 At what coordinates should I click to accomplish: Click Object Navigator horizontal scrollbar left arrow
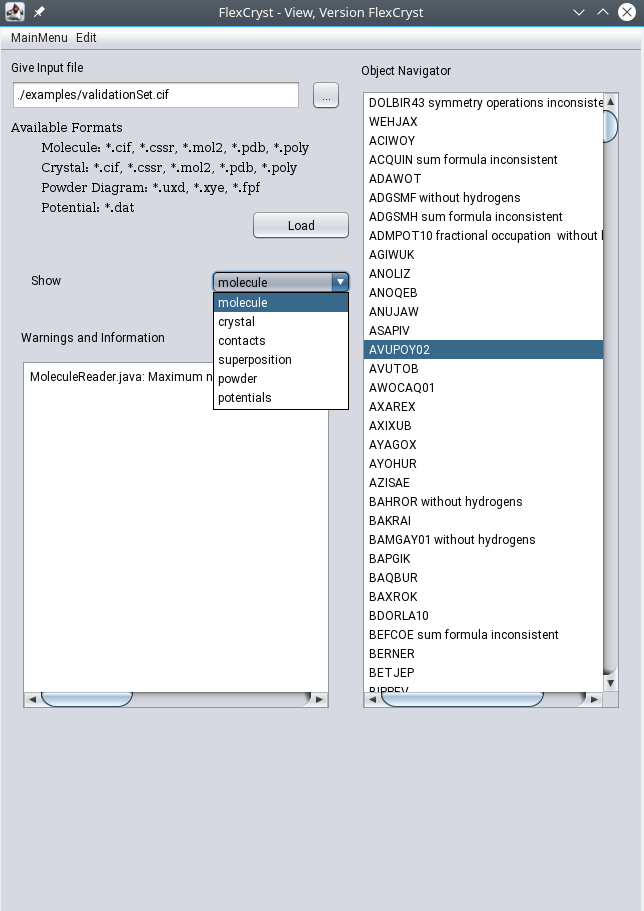(373, 700)
